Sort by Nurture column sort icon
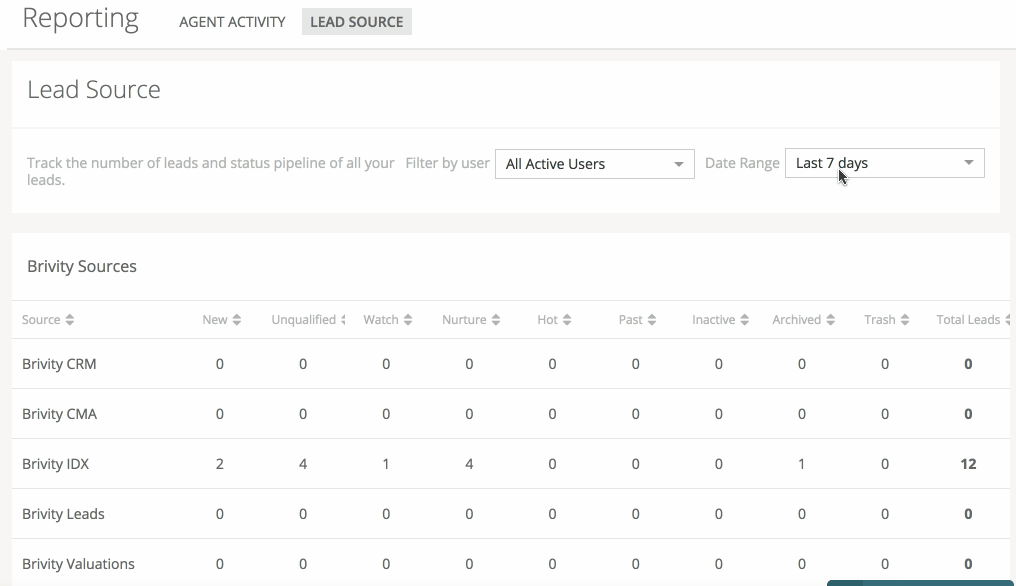 pyautogui.click(x=496, y=320)
